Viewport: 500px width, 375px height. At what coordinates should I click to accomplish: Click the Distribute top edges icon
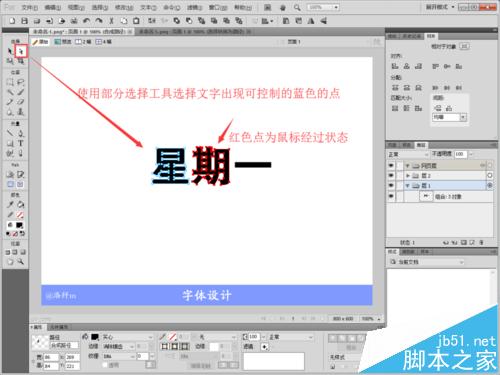(395, 88)
